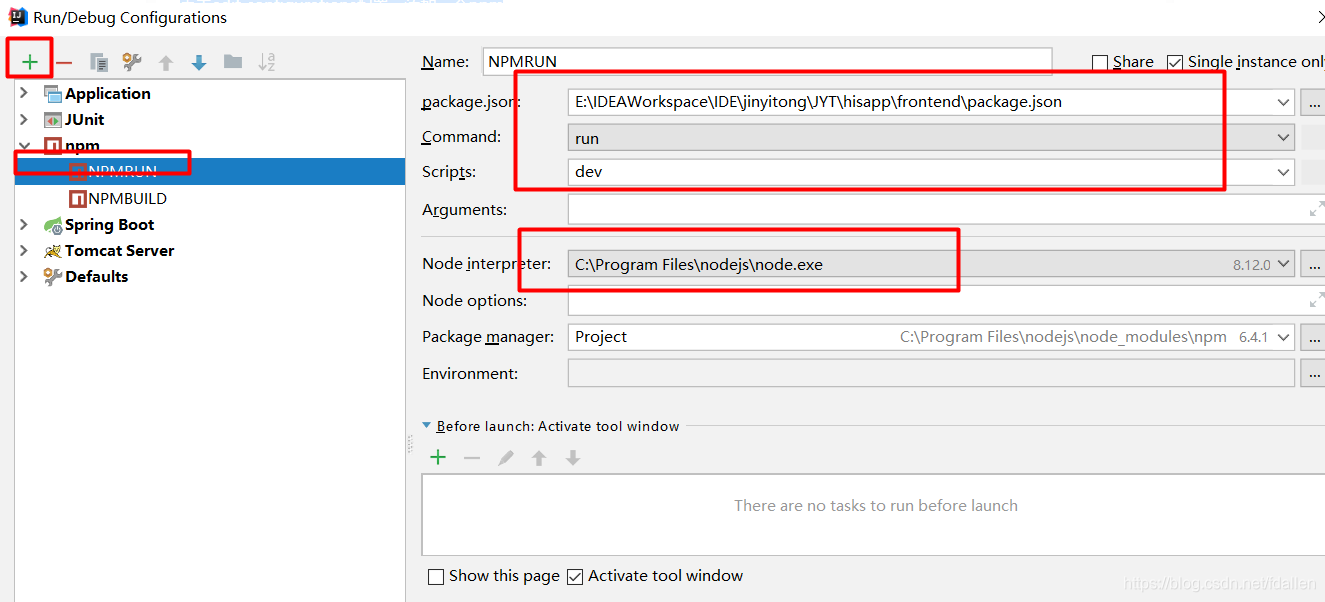This screenshot has height=602, width=1325.
Task: Select NPMBUILD configuration
Action: [x=127, y=198]
